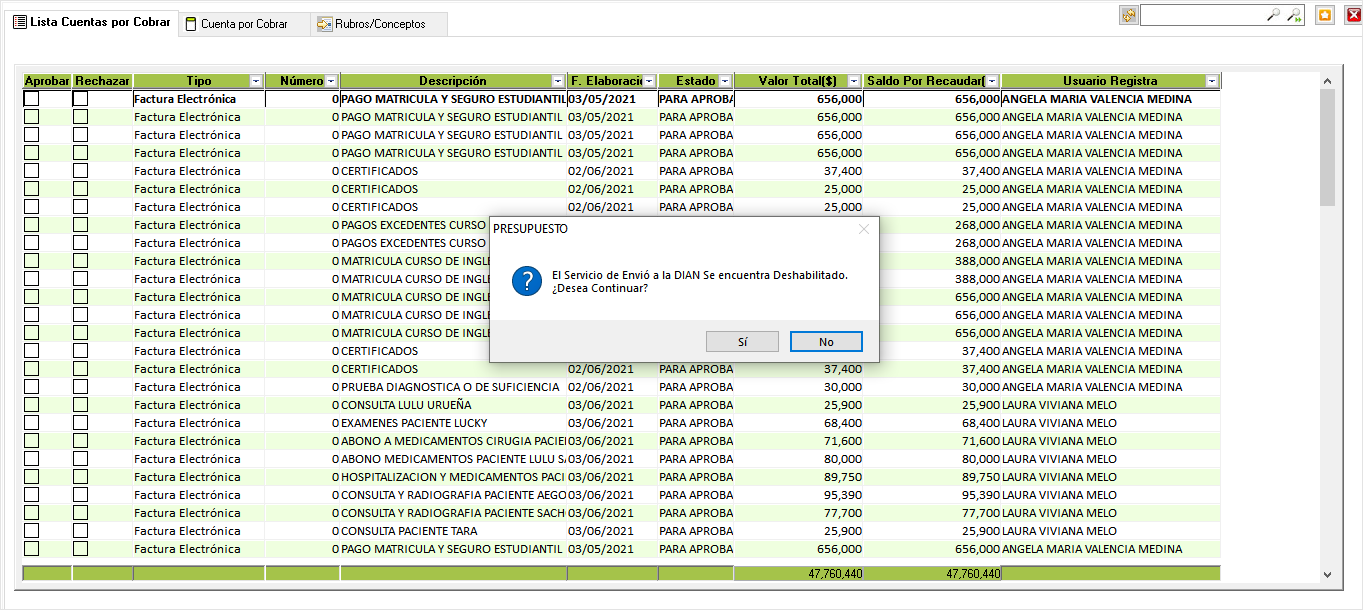Click the Rubros/Conceptos tab arrow icon
This screenshot has width=1364, height=611.
click(x=325, y=24)
